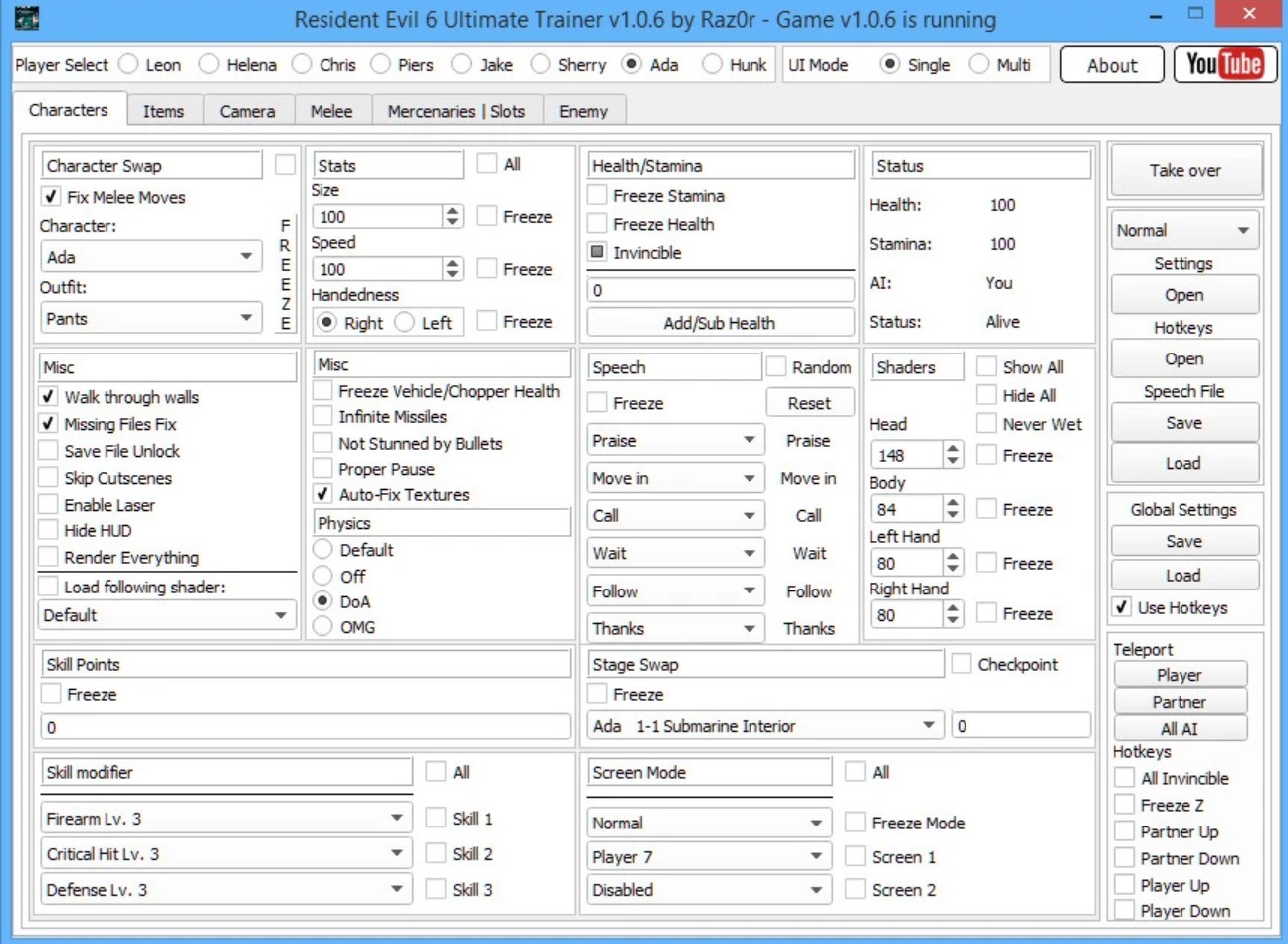This screenshot has width=1288, height=944.
Task: Enable the Skip Cutscenes checkbox
Action: (48, 478)
